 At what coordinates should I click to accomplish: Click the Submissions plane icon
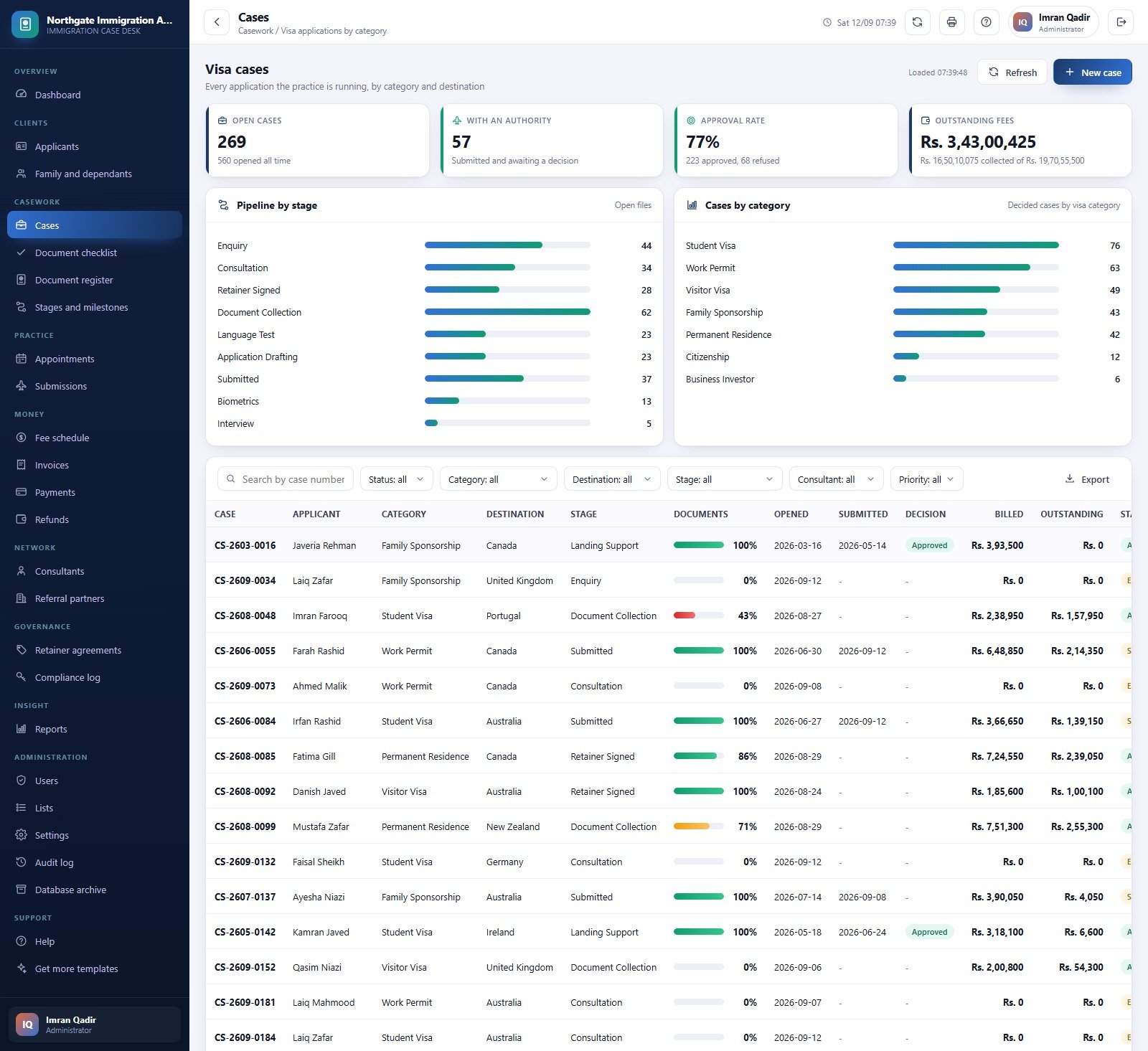[22, 386]
